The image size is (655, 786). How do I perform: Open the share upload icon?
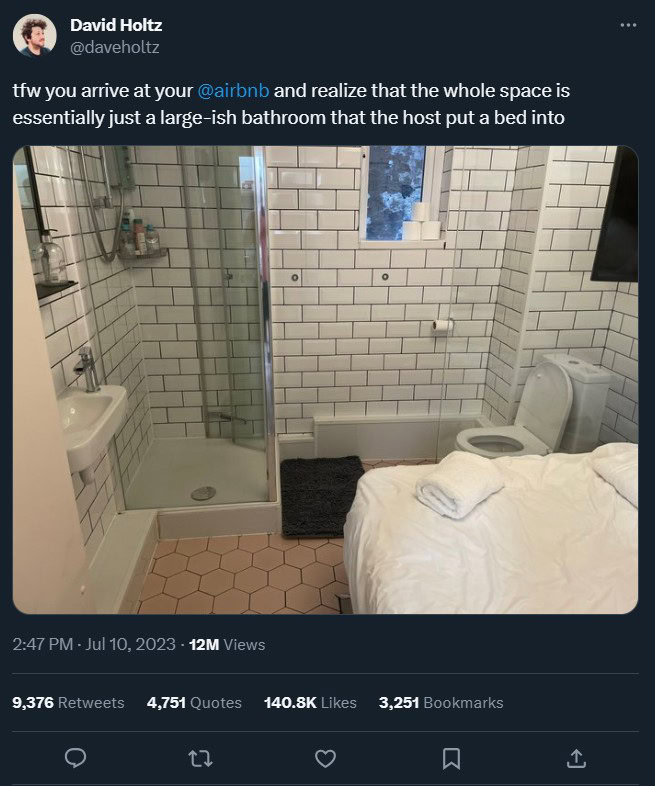click(x=576, y=758)
